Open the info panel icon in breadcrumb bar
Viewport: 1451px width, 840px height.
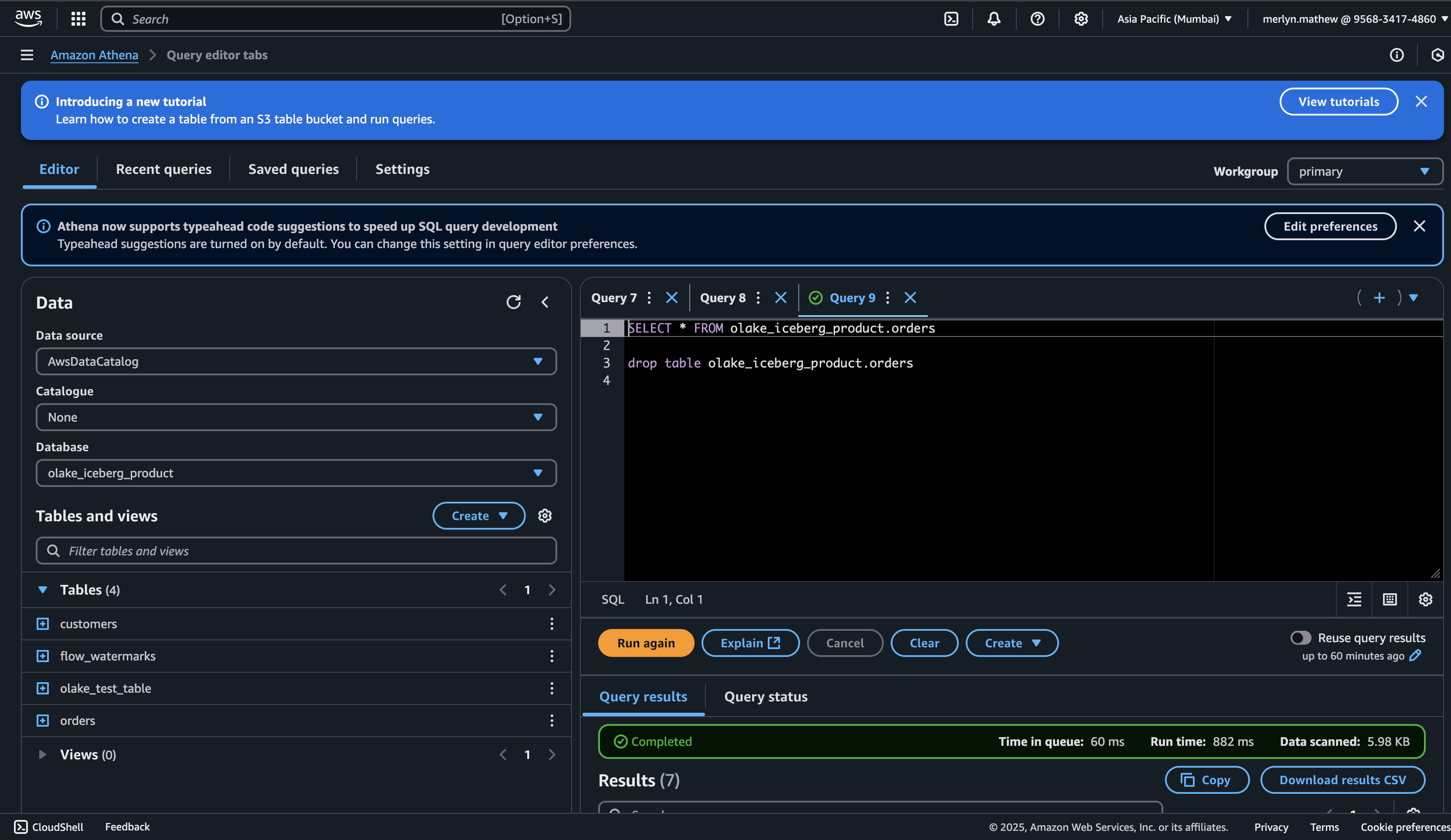click(1397, 54)
